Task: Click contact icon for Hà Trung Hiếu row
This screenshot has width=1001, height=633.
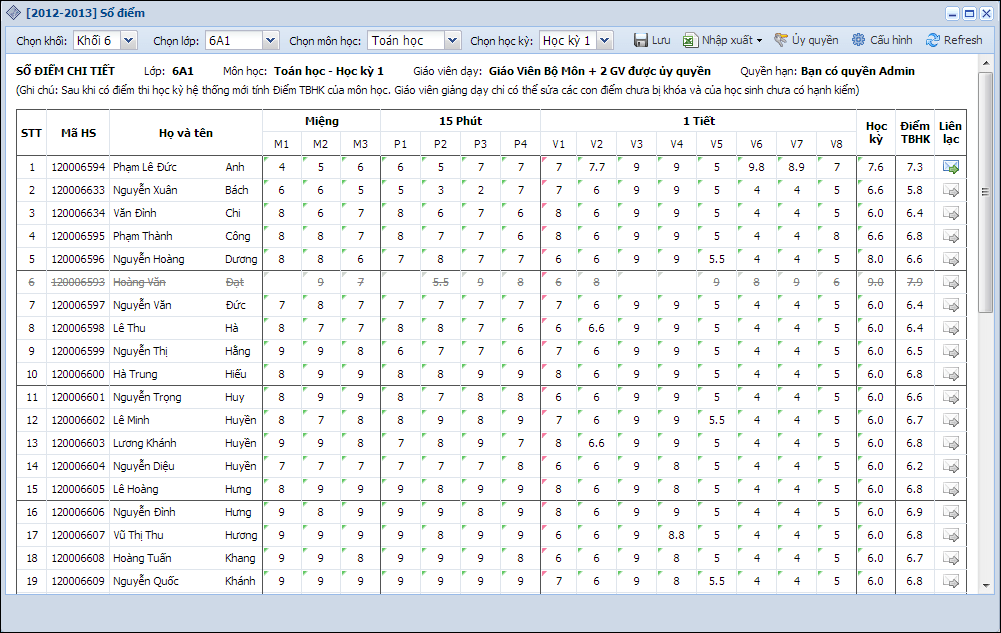Action: point(950,374)
